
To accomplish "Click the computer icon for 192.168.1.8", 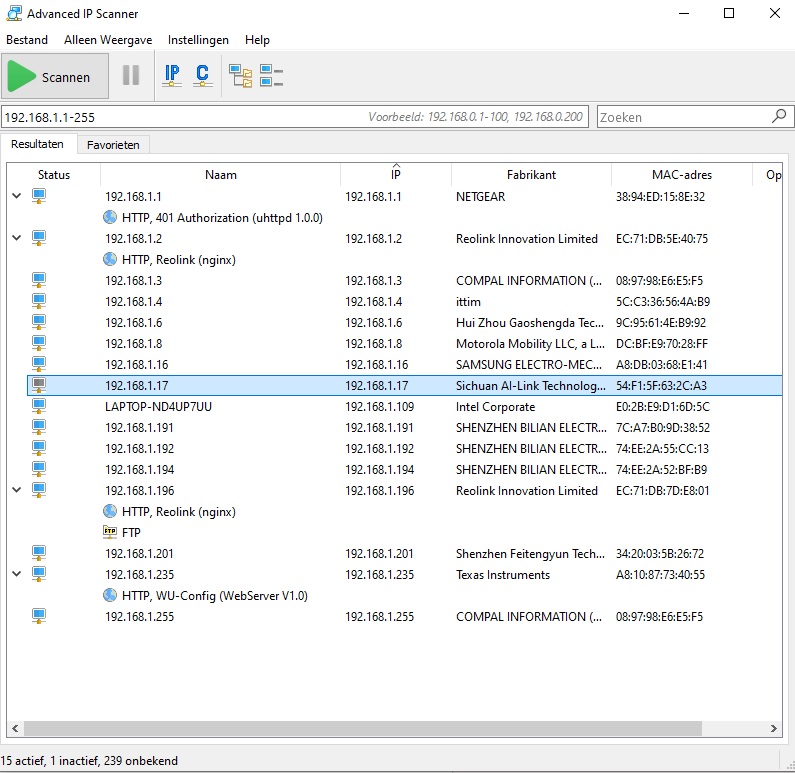I will [39, 343].
